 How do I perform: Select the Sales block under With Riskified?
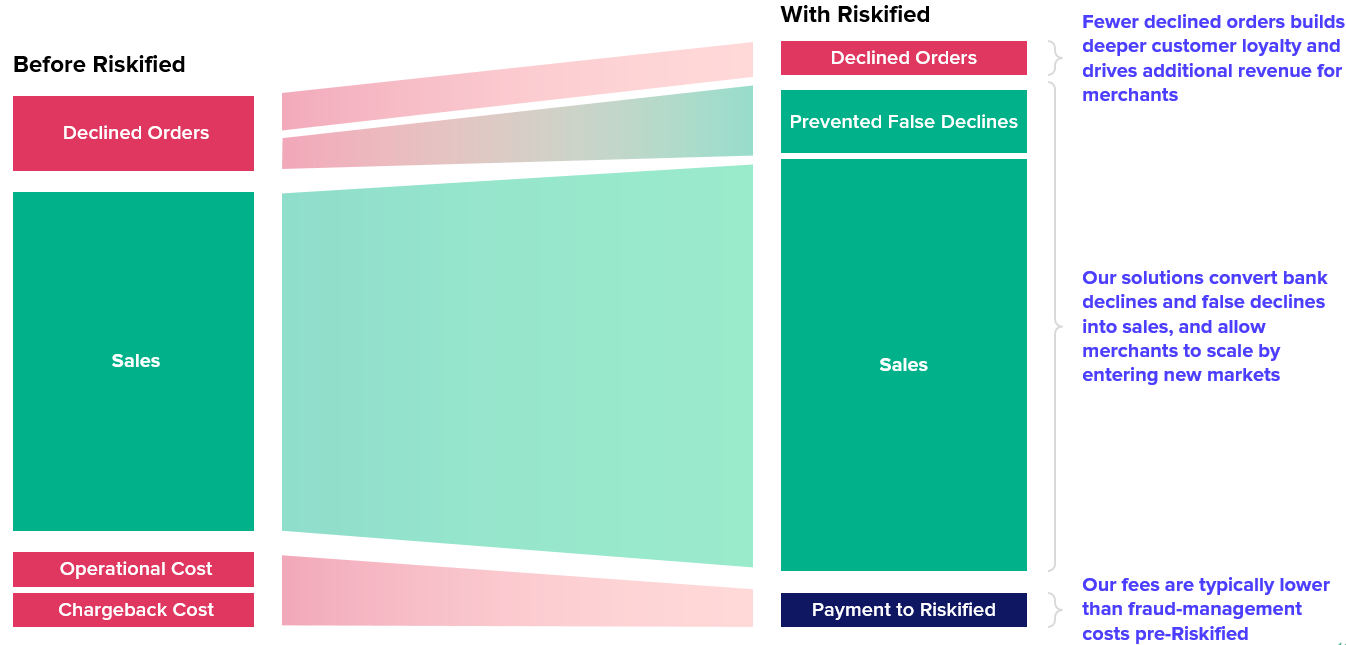tap(903, 365)
